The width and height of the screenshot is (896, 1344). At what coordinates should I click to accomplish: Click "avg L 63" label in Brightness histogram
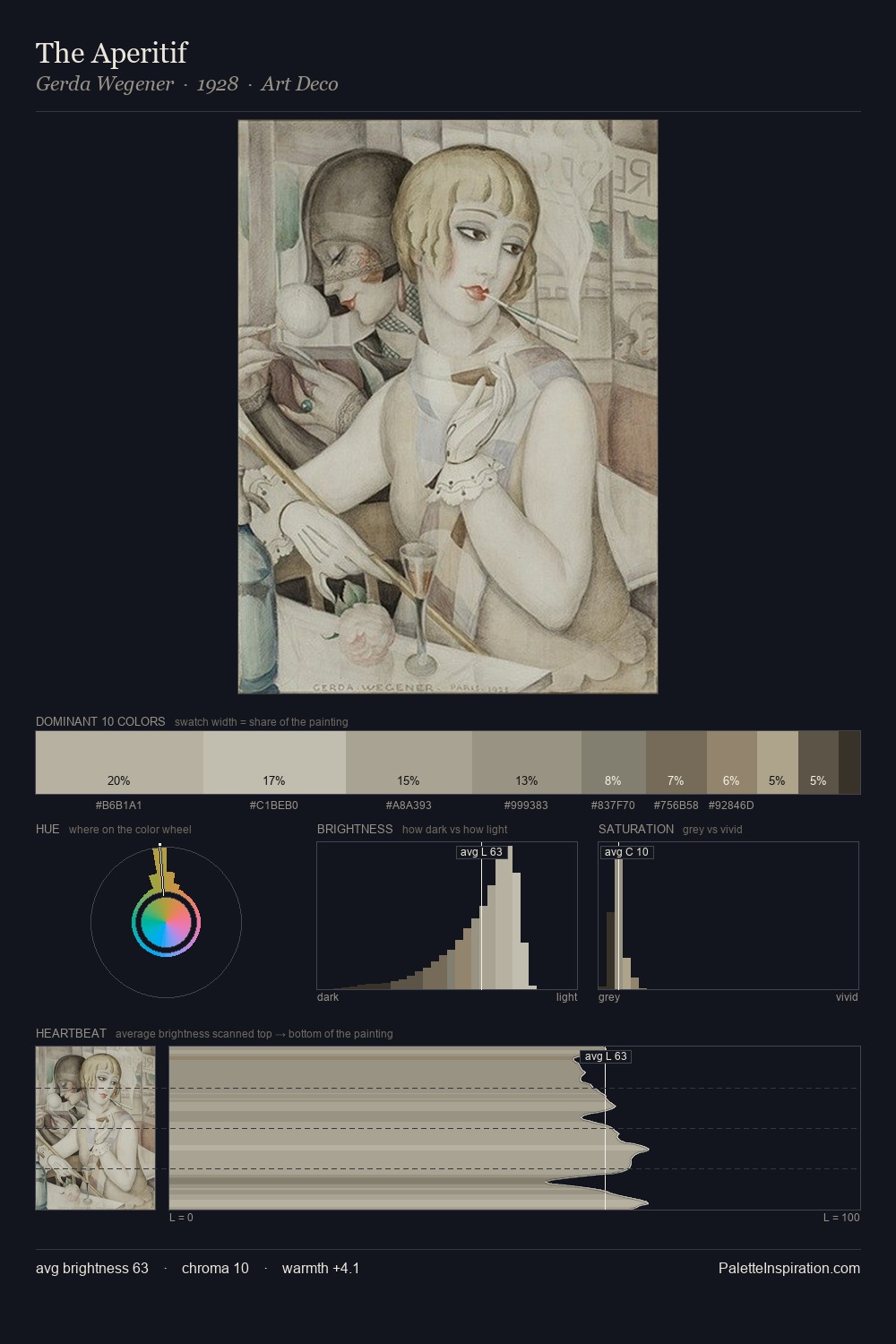click(481, 852)
